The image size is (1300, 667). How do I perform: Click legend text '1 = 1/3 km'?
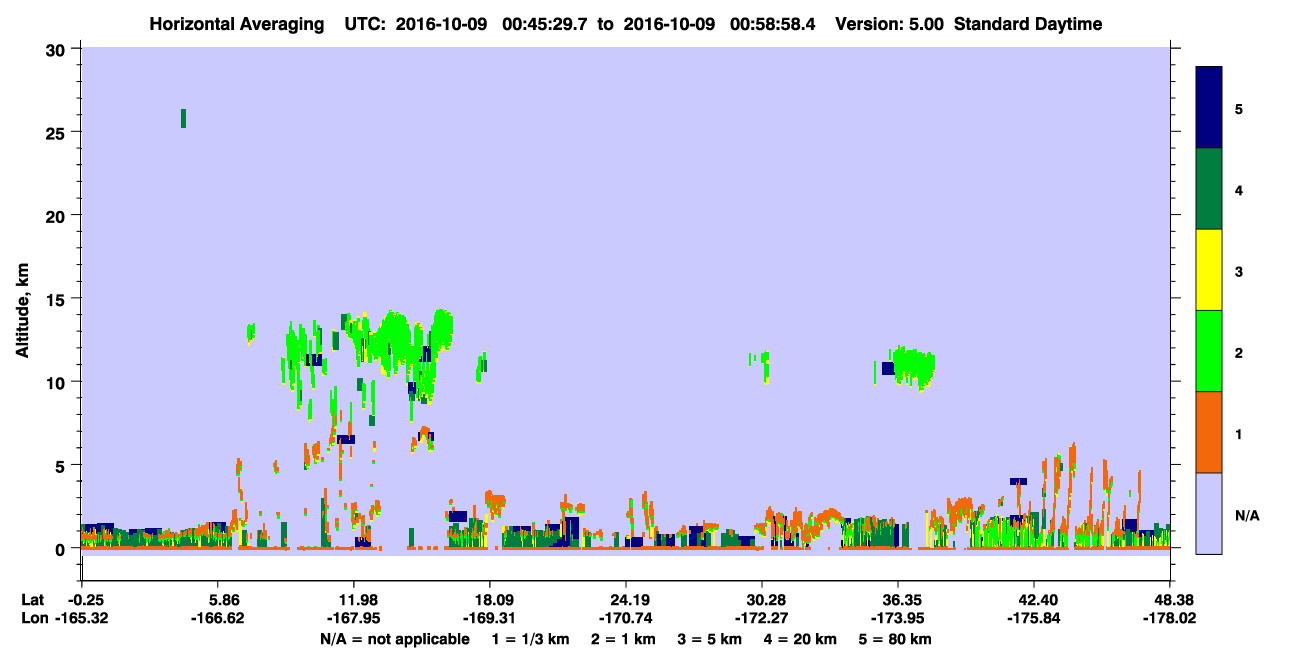pos(531,639)
